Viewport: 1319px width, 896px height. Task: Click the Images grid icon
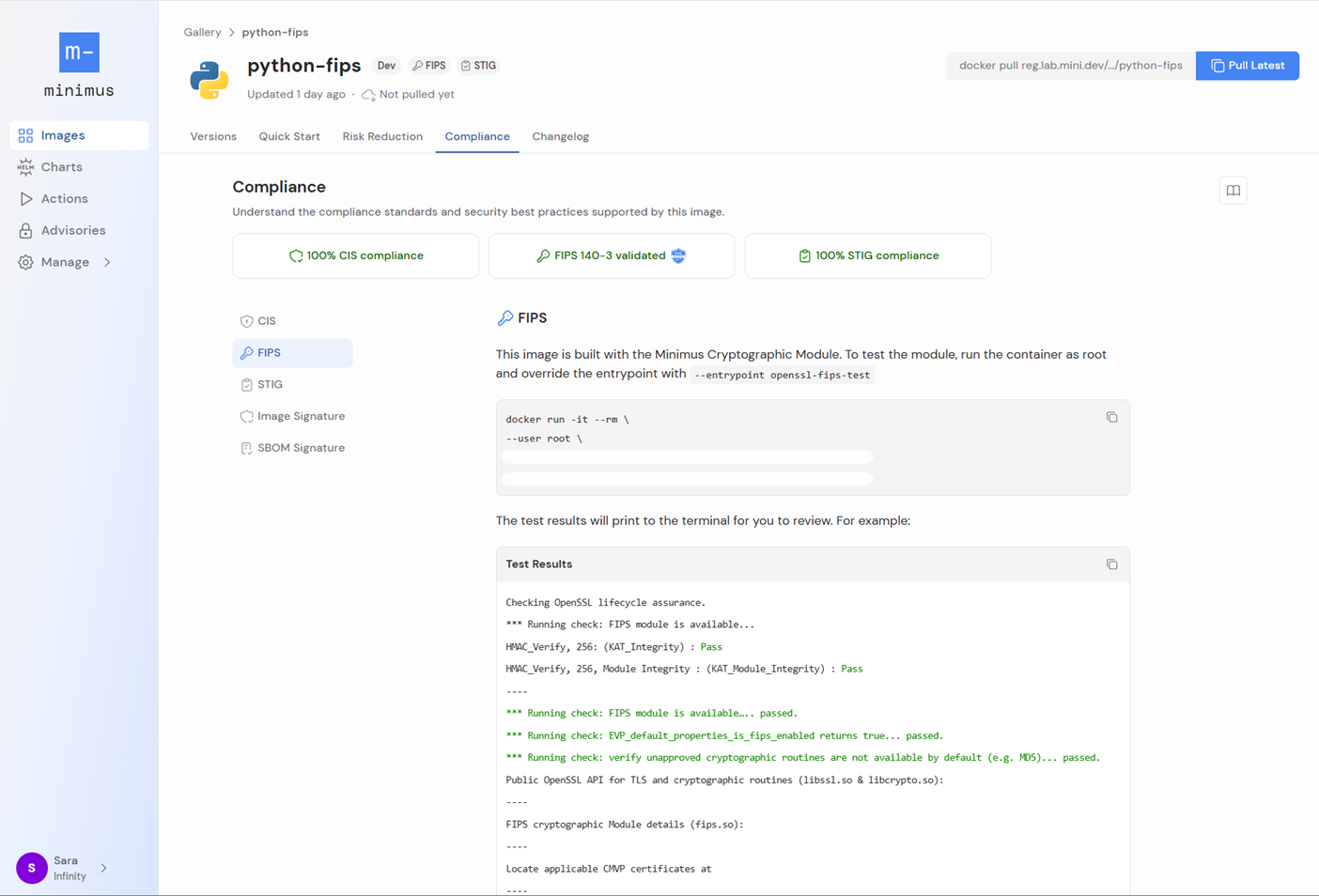[x=25, y=135]
